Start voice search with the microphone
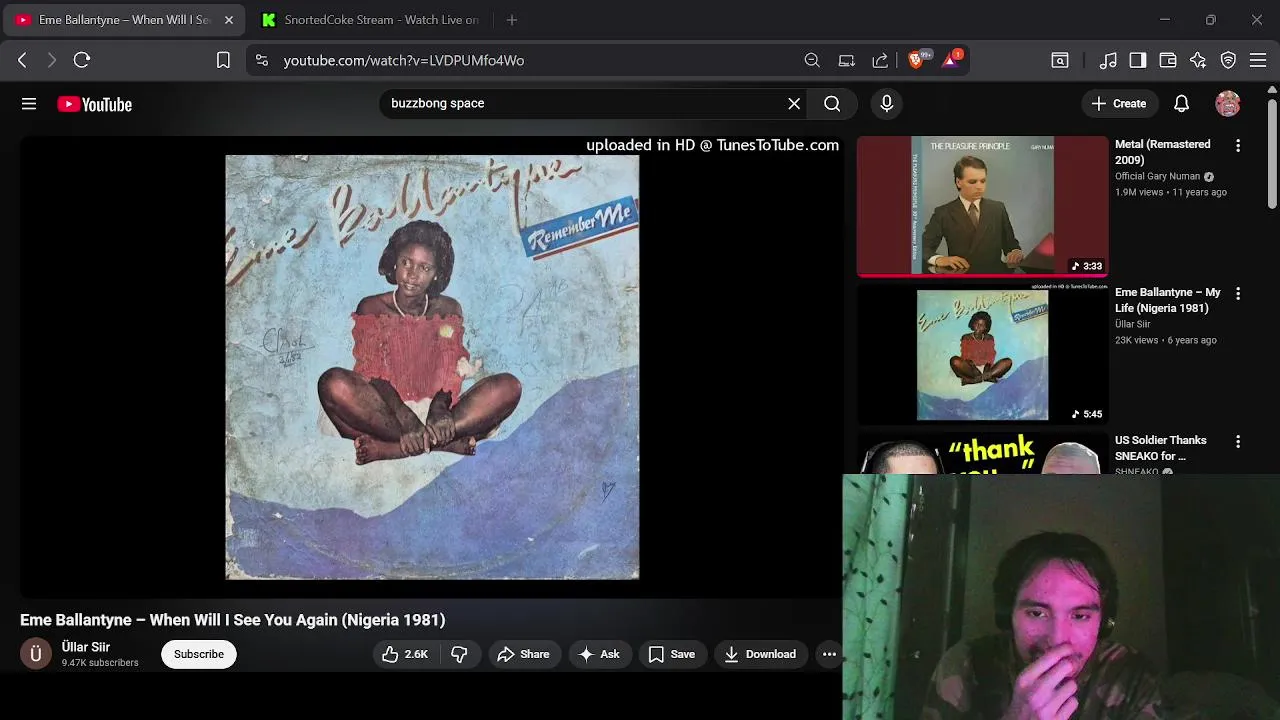This screenshot has height=720, width=1280. 886,103
